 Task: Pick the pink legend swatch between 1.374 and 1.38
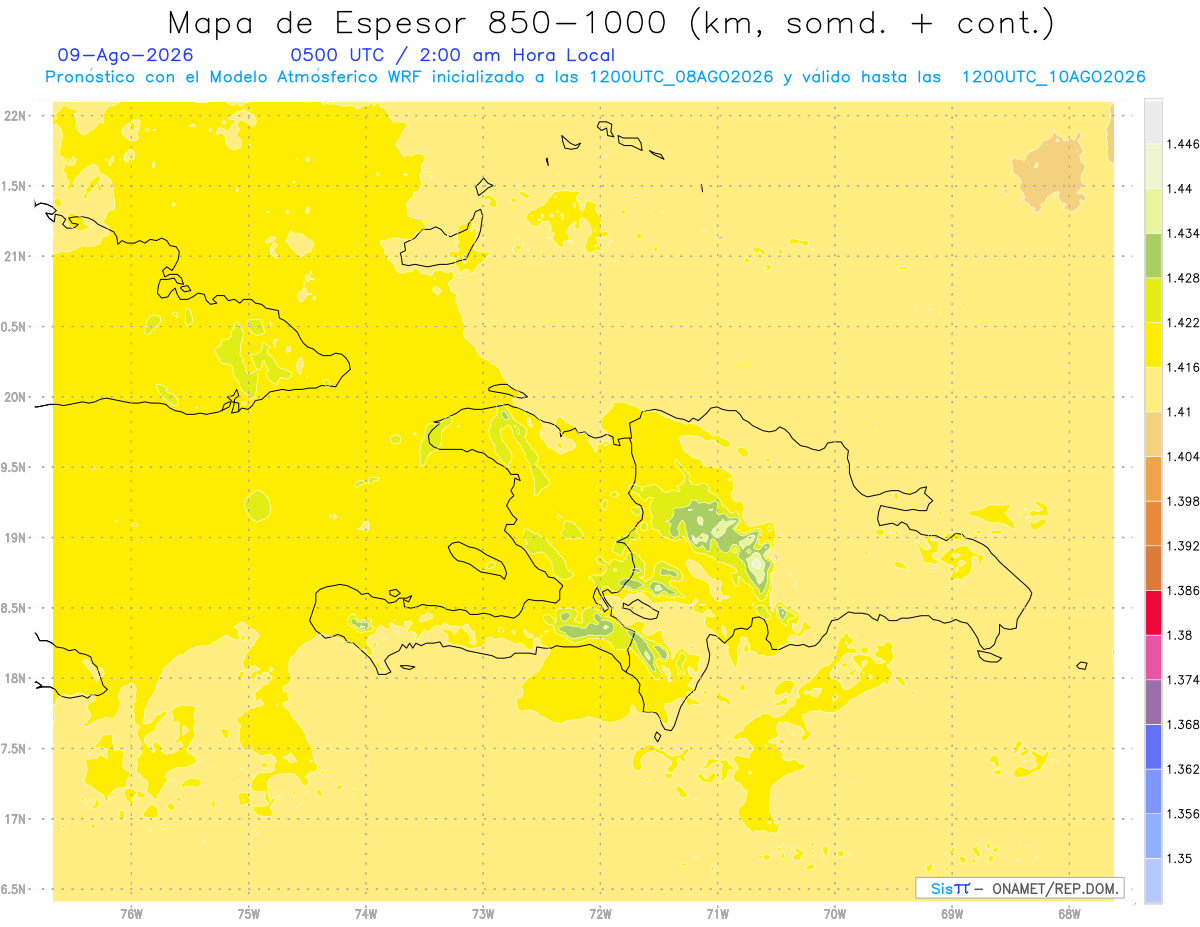coord(1153,657)
